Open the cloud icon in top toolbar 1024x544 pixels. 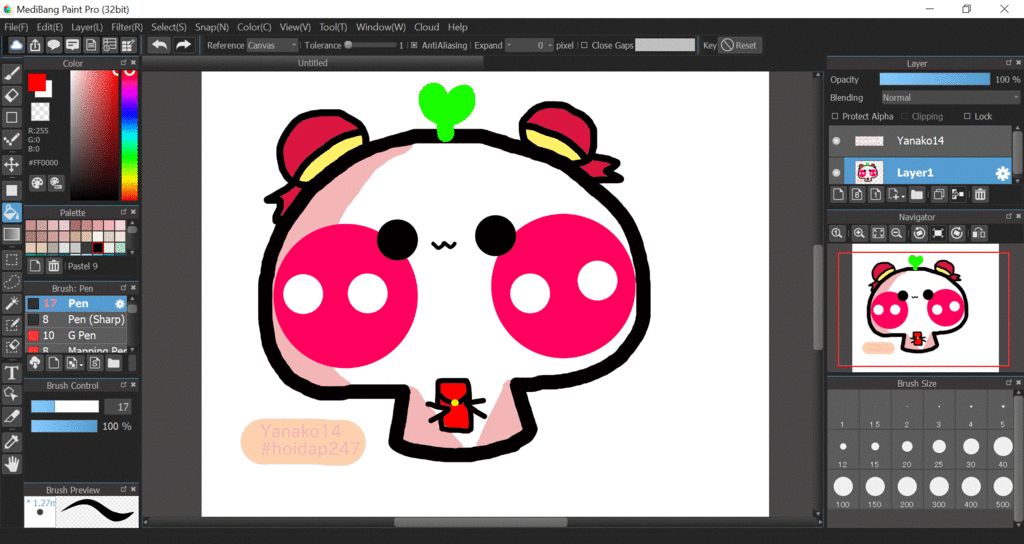pos(16,45)
